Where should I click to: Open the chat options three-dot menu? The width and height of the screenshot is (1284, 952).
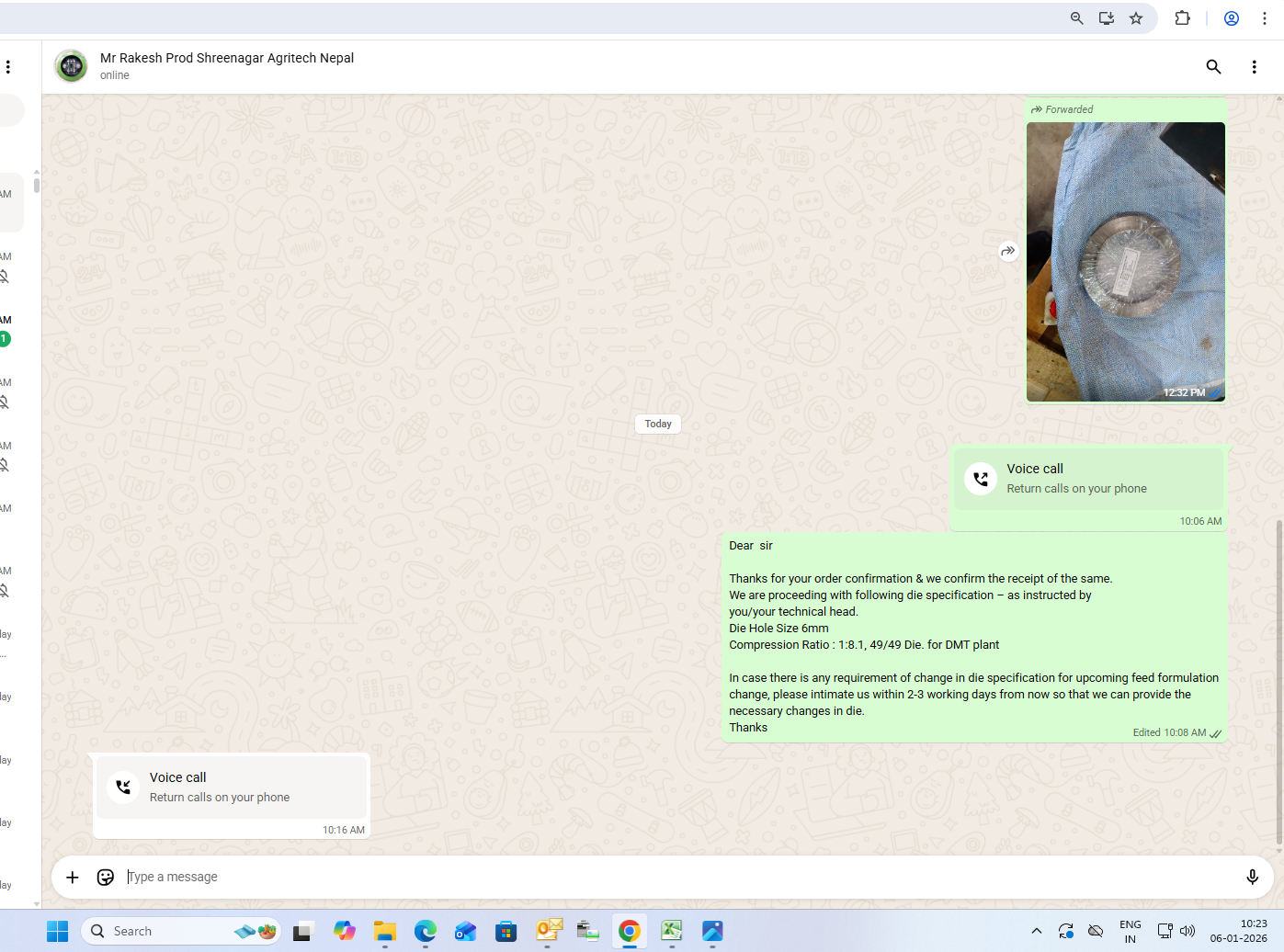[1254, 66]
